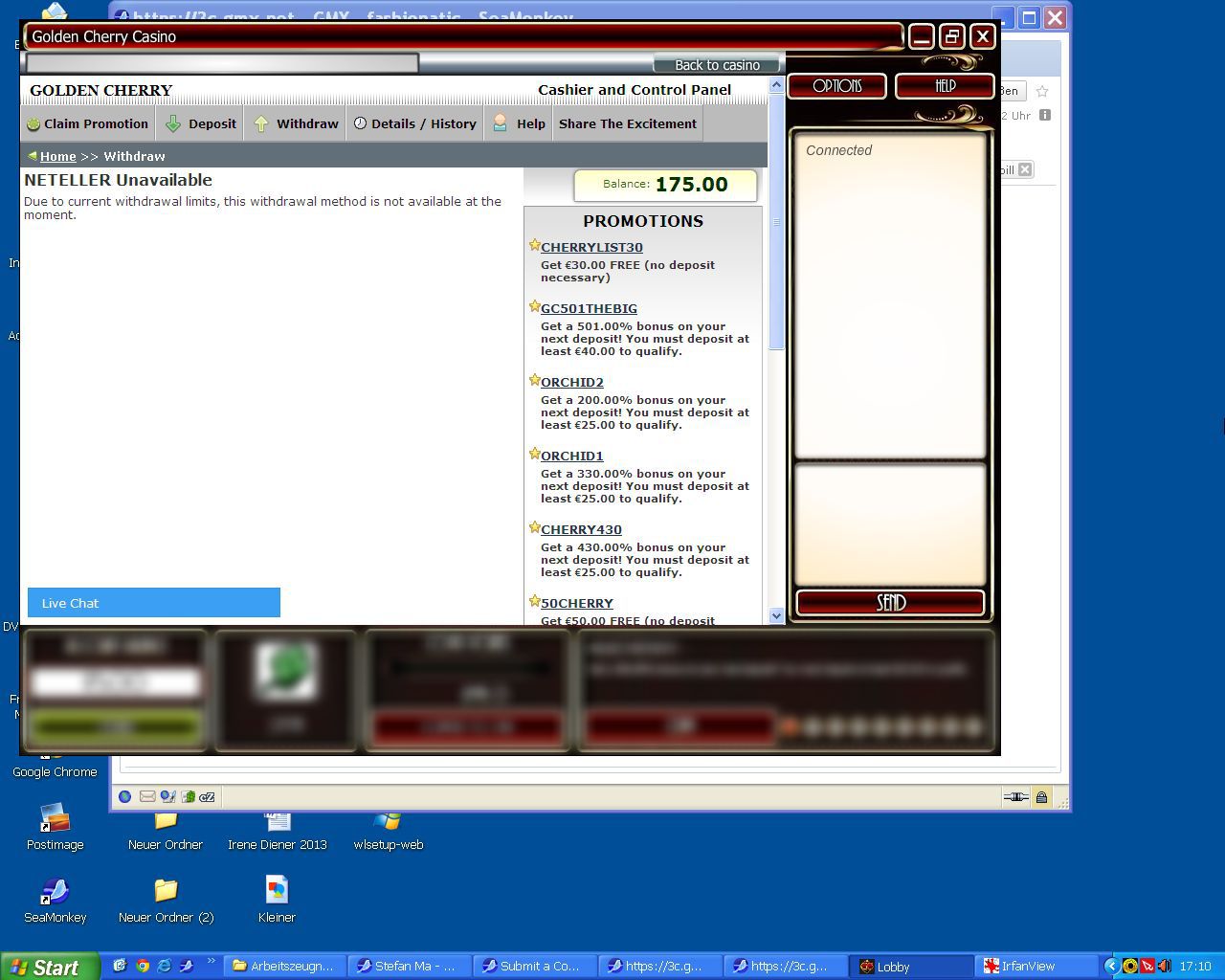Viewport: 1225px width, 980px height.
Task: Click the cashier scrollbar up arrow
Action: pyautogui.click(x=776, y=86)
